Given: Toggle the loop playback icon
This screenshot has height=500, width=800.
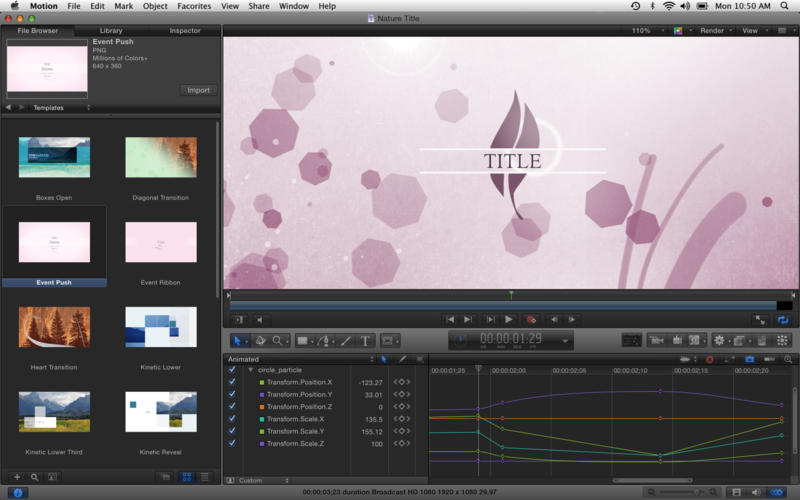Looking at the screenshot, I should 782,319.
